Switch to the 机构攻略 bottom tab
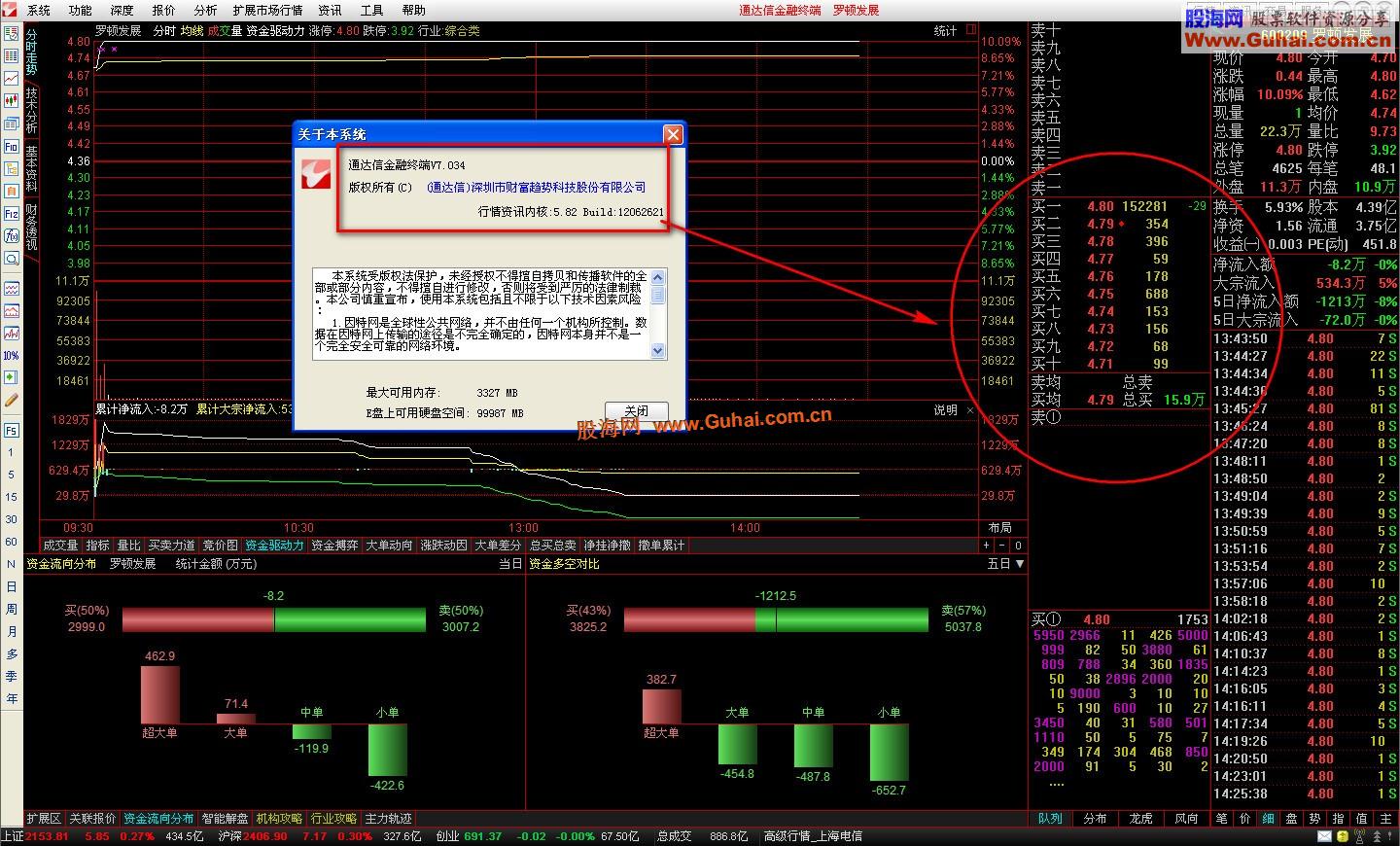Screen dimensions: 1400x846 279,819
